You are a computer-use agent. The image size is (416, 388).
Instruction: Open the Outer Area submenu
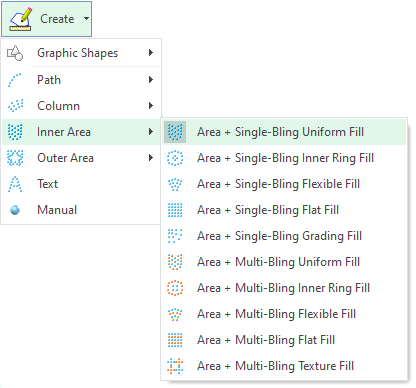click(x=81, y=158)
